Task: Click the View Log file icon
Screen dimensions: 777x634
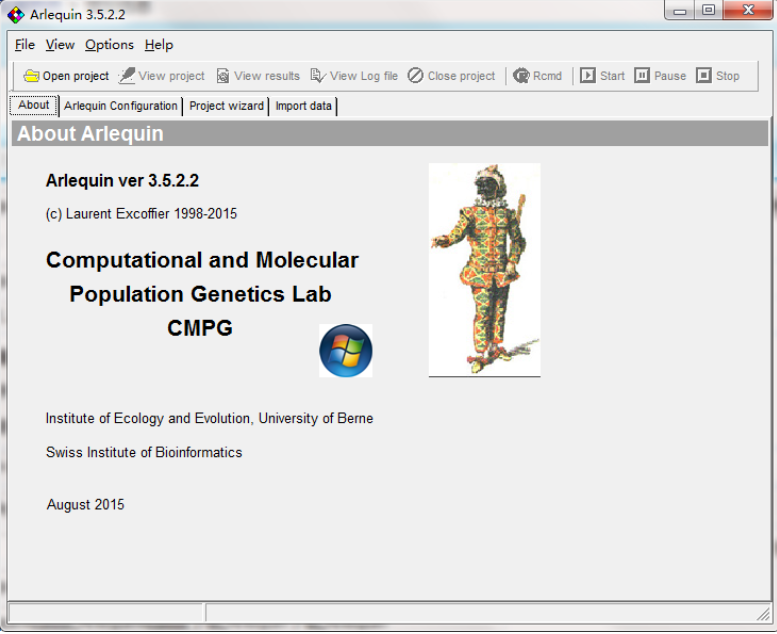Action: [318, 76]
